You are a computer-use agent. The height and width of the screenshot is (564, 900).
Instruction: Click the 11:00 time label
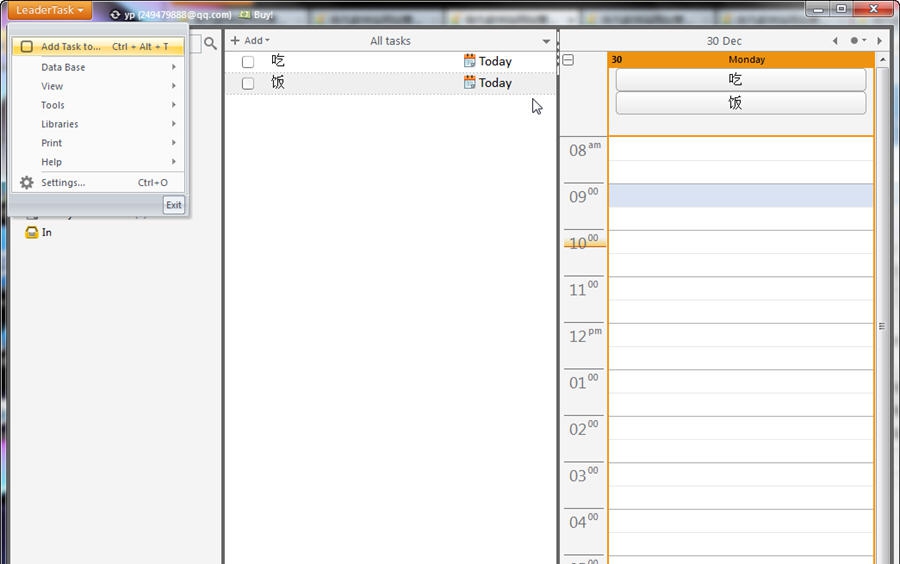(x=584, y=289)
